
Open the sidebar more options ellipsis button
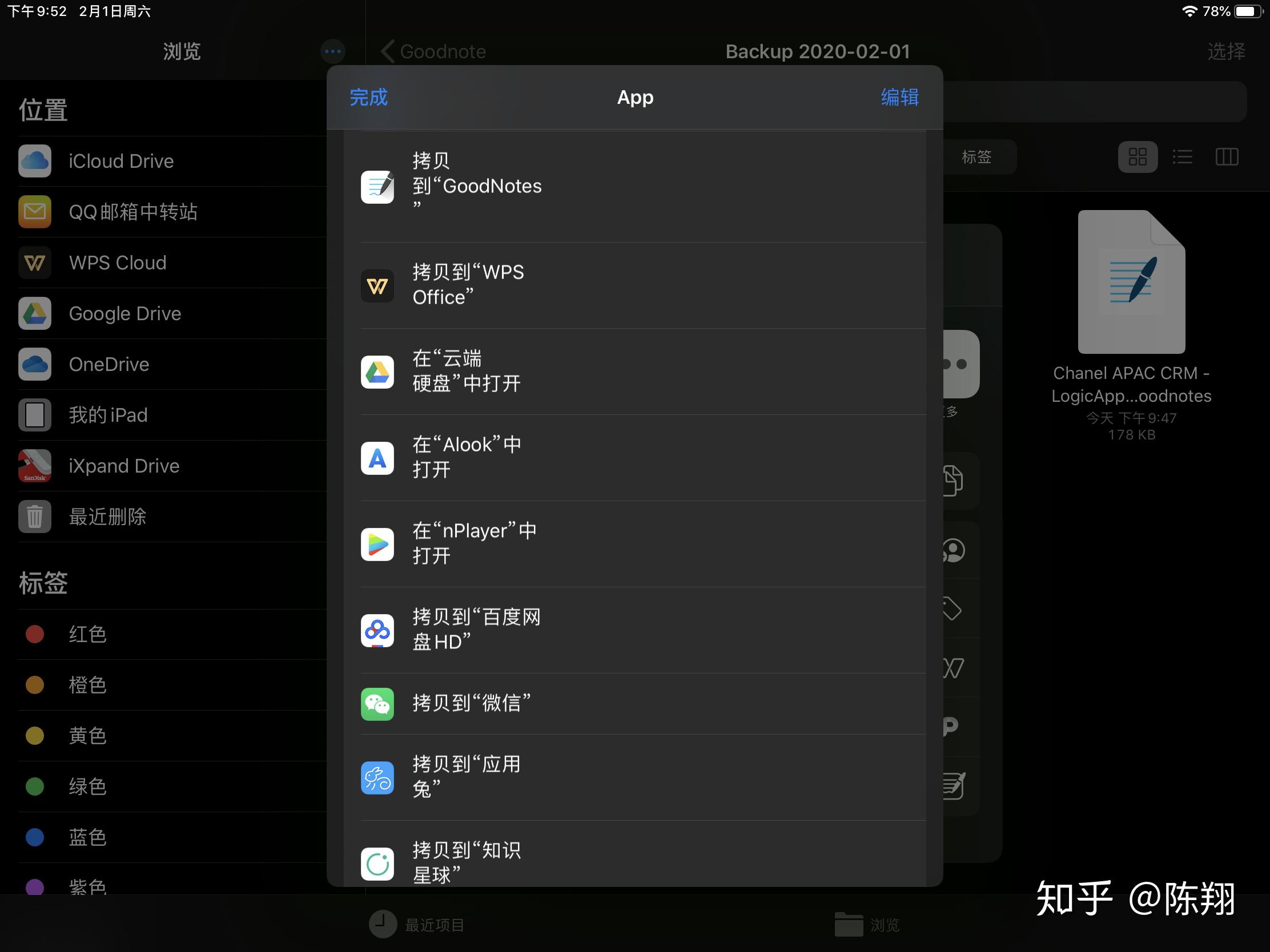[333, 51]
